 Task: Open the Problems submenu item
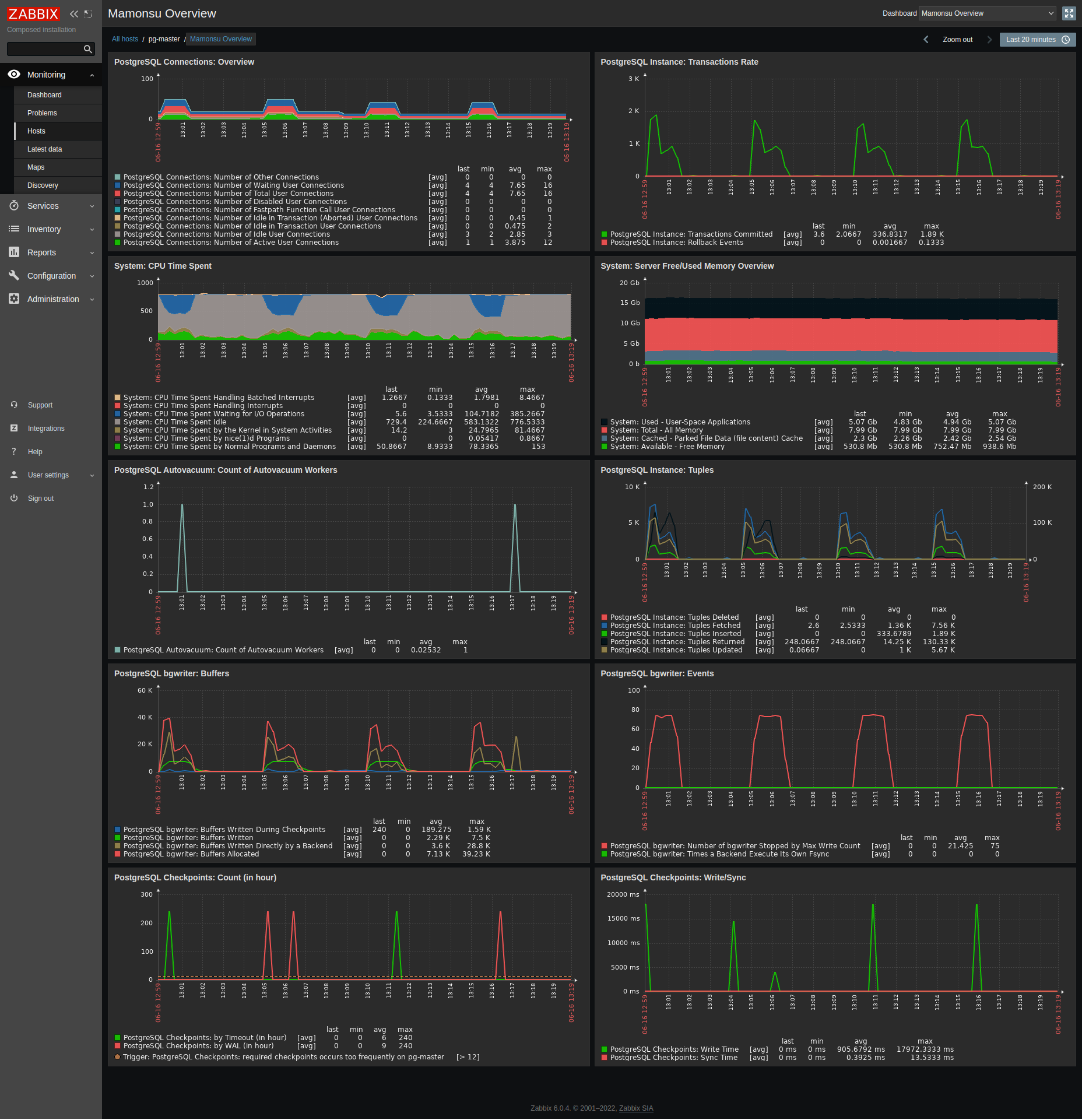(58, 113)
